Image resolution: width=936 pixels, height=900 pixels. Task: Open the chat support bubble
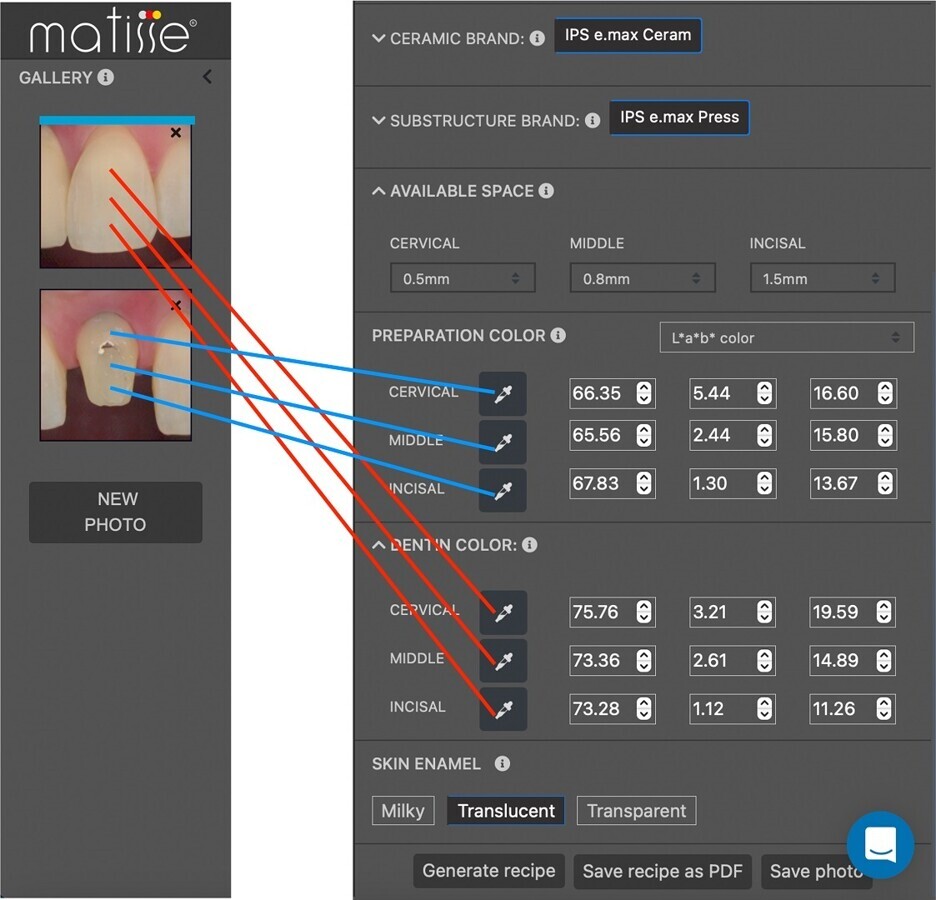tap(880, 845)
